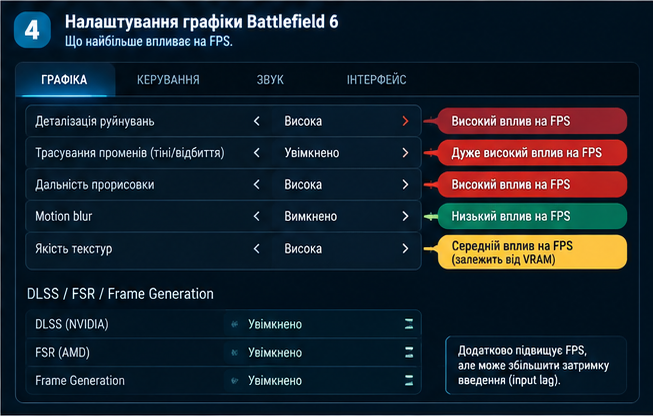The width and height of the screenshot is (653, 416).
Task: Click left arrow for Трасування променів
Action: tap(257, 153)
